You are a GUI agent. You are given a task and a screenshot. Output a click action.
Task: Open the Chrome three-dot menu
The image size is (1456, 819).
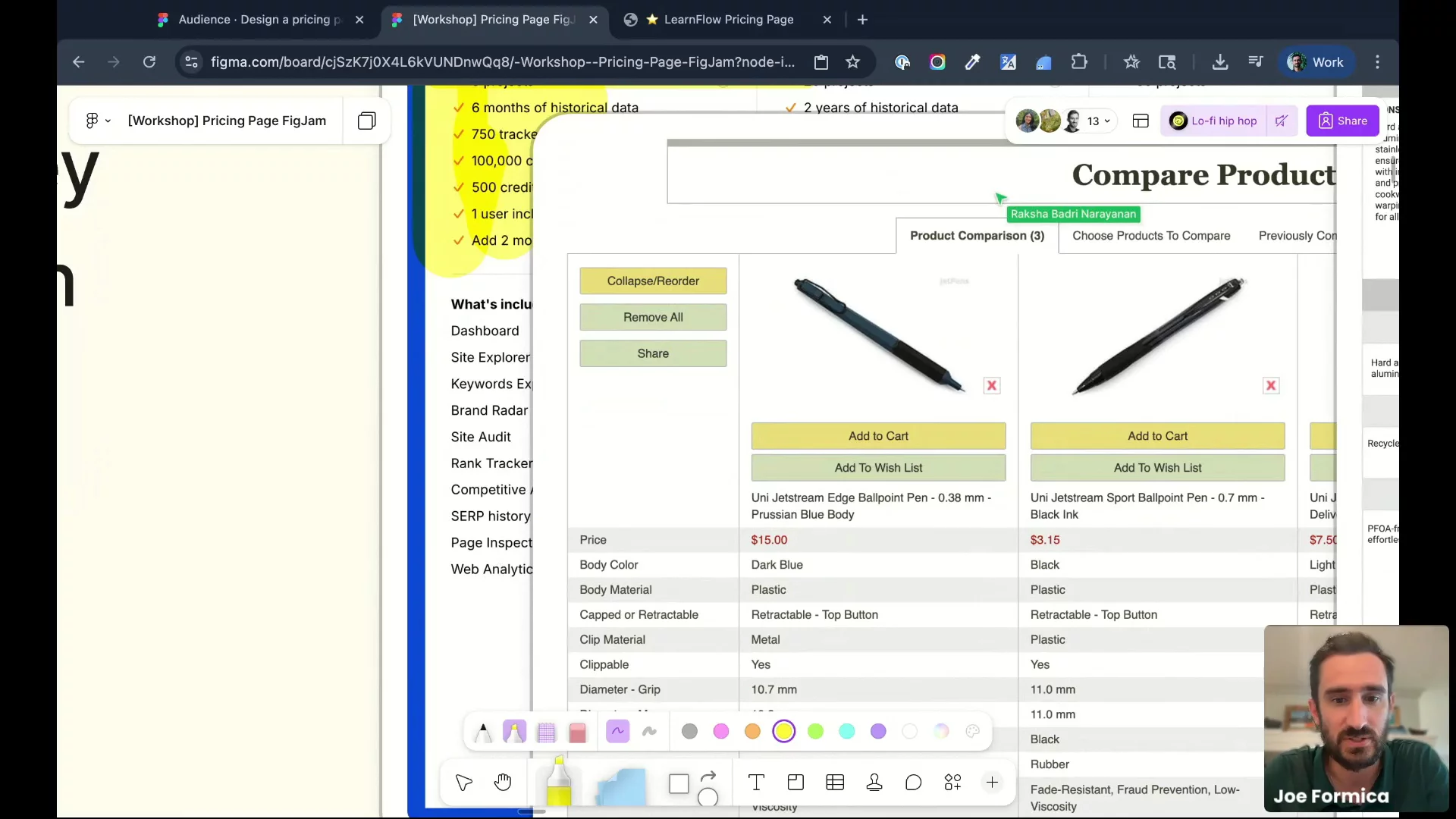tap(1377, 62)
